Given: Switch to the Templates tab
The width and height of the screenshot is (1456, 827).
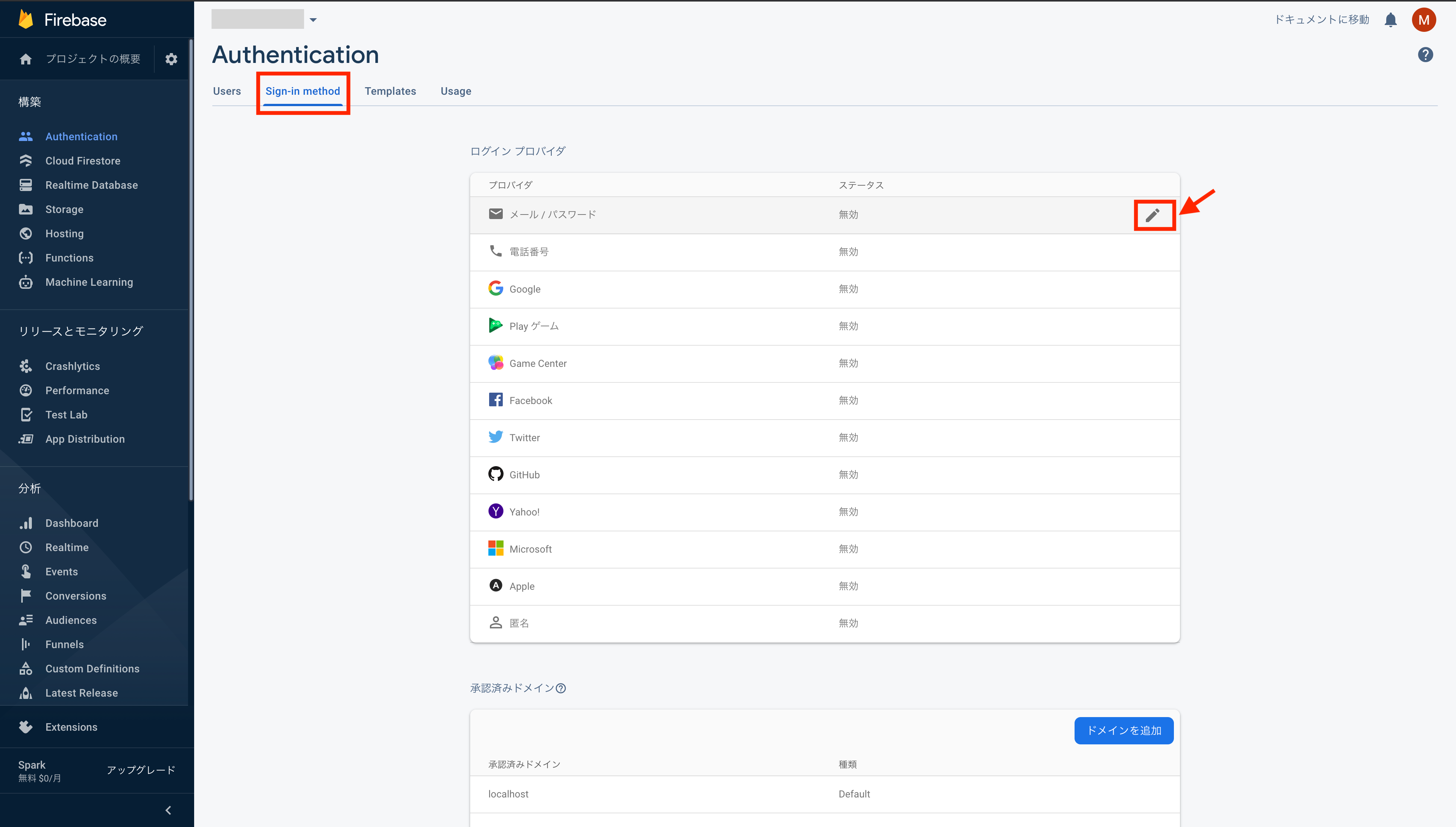Looking at the screenshot, I should pyautogui.click(x=390, y=91).
